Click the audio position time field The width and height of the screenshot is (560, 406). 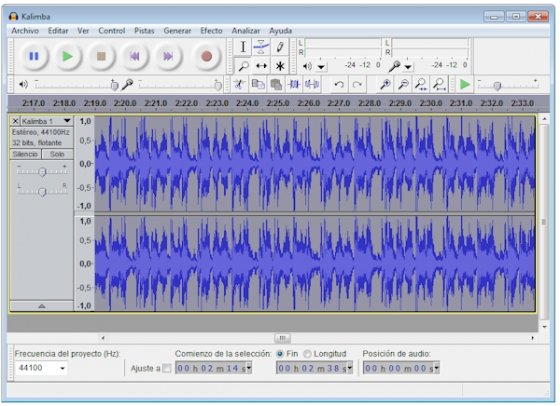coord(401,368)
